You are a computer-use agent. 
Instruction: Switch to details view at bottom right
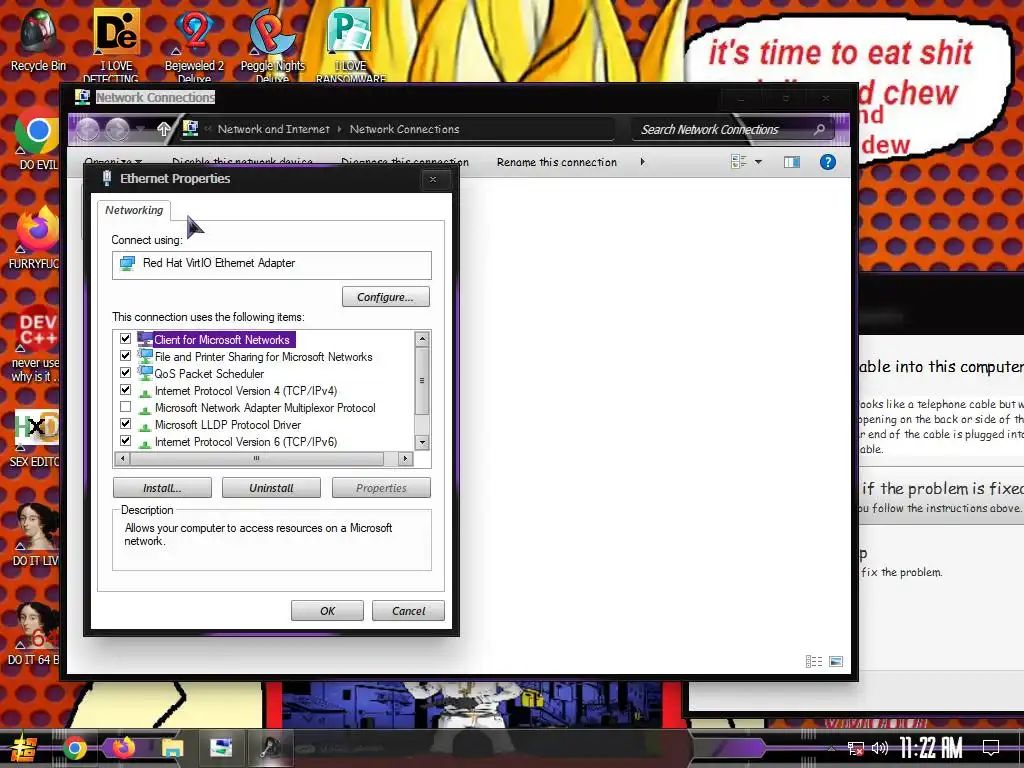(x=814, y=662)
